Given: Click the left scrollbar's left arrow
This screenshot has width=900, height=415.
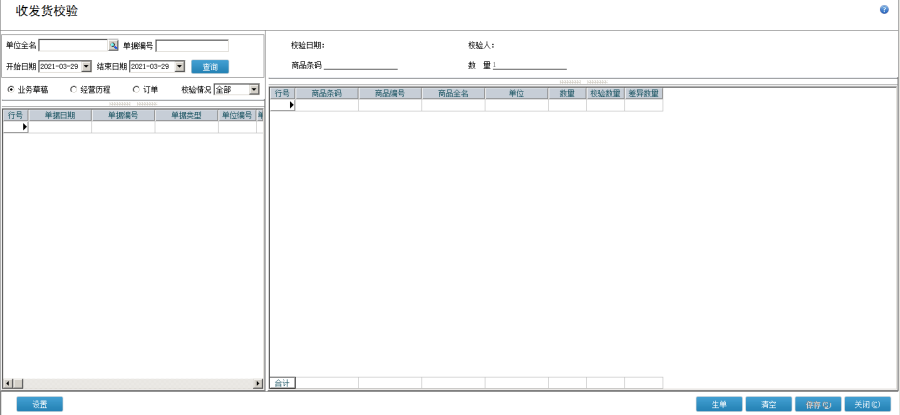Looking at the screenshot, I should pyautogui.click(x=8, y=383).
